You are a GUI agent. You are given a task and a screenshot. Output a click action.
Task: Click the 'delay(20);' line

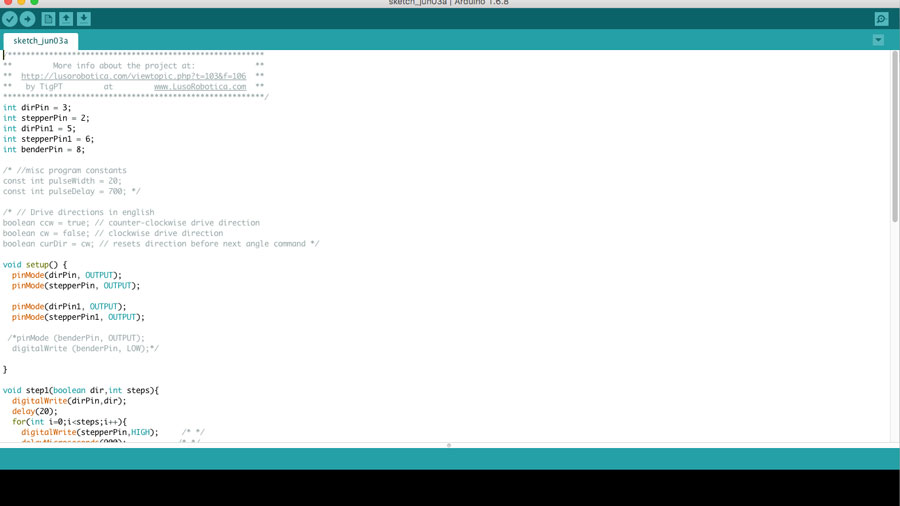click(x=34, y=411)
